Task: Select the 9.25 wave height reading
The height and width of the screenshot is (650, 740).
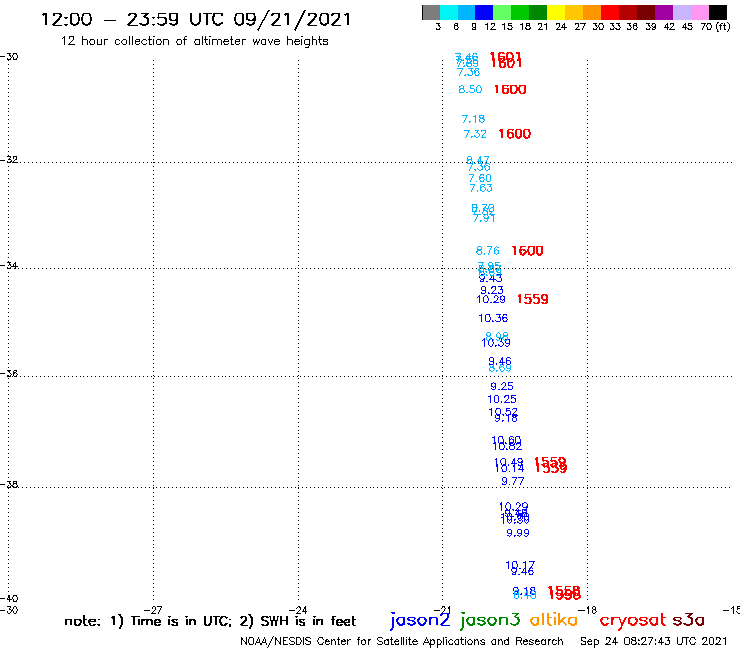Action: tap(502, 386)
